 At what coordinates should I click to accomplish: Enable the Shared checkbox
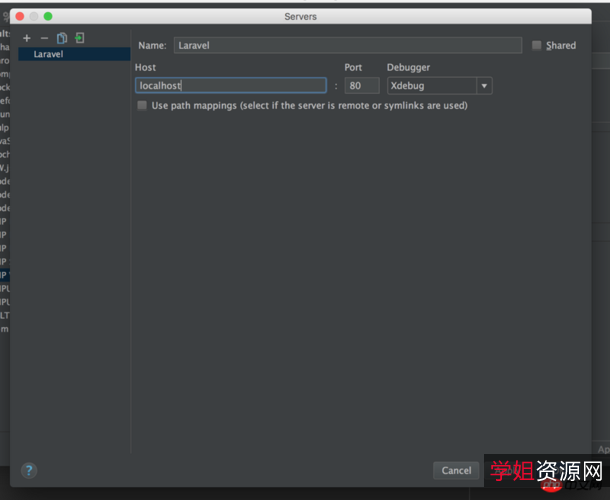537,45
